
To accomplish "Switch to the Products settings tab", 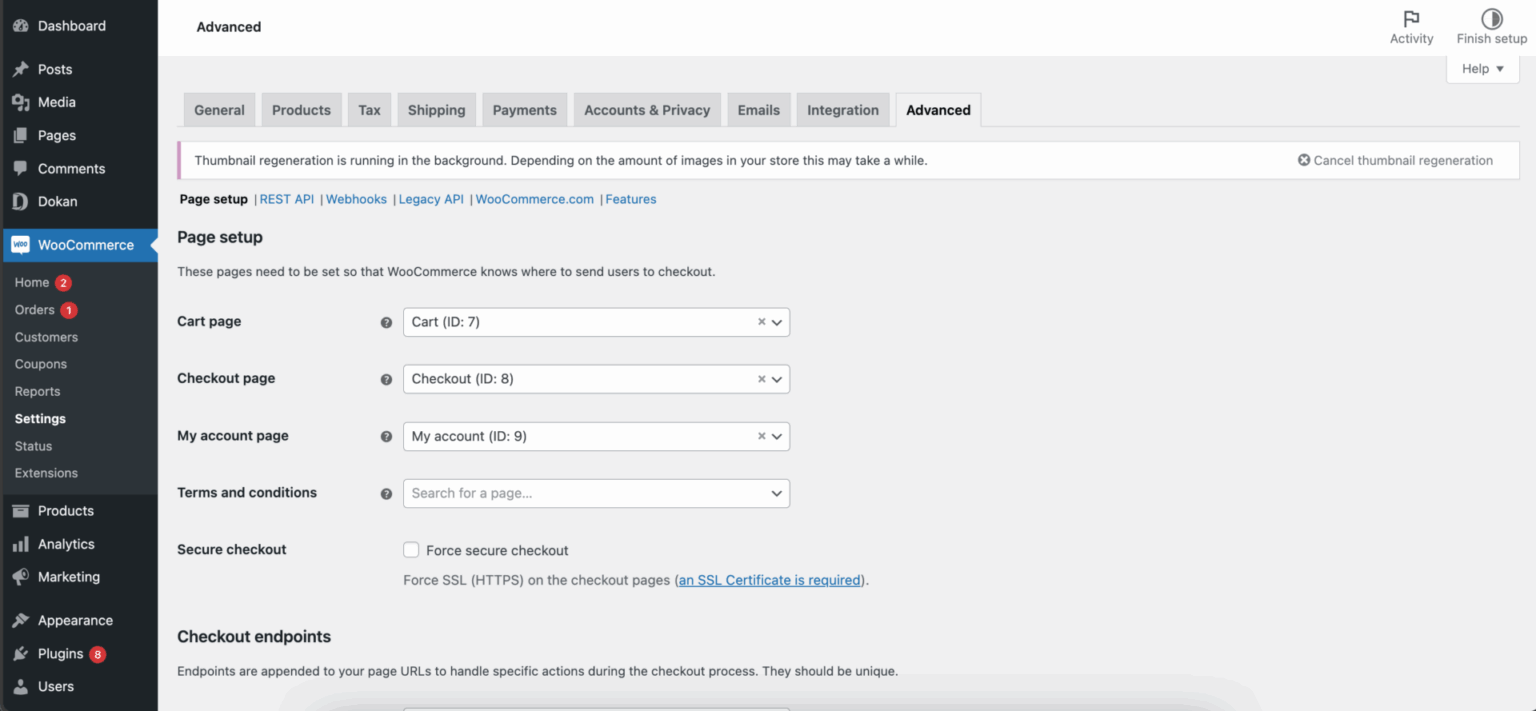I will tap(301, 110).
